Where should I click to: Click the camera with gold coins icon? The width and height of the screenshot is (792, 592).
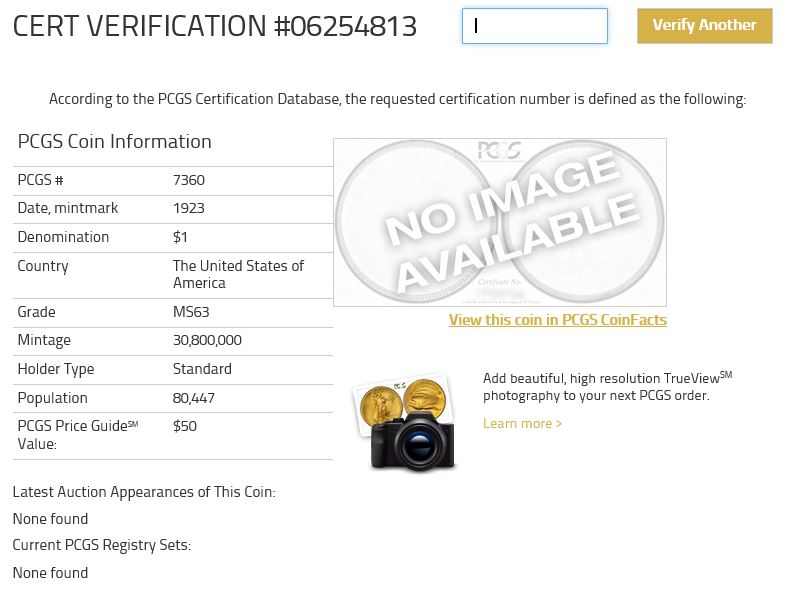coord(408,422)
